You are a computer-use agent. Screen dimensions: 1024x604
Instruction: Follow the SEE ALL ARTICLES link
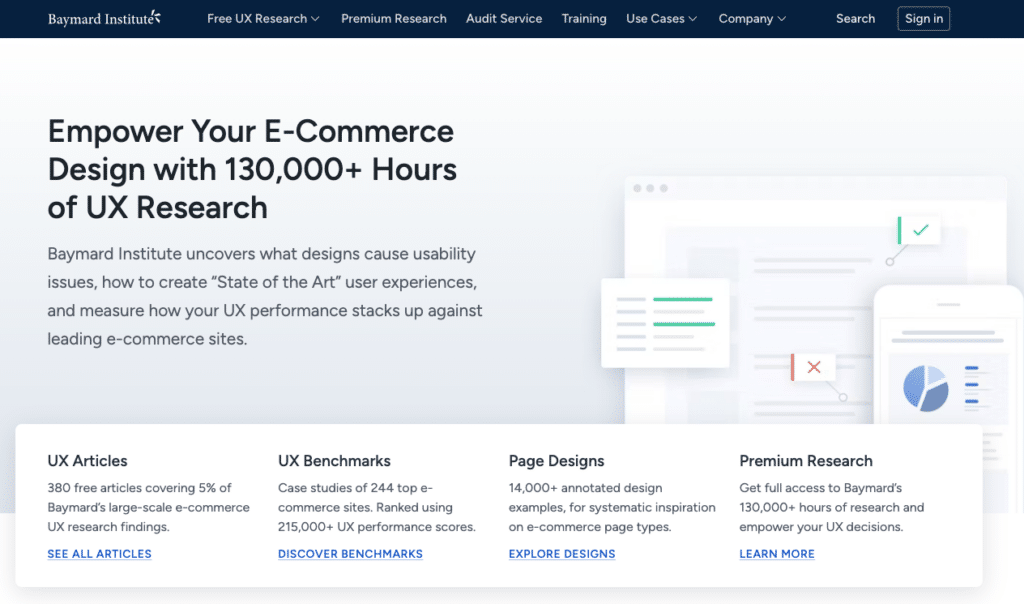[x=99, y=554]
